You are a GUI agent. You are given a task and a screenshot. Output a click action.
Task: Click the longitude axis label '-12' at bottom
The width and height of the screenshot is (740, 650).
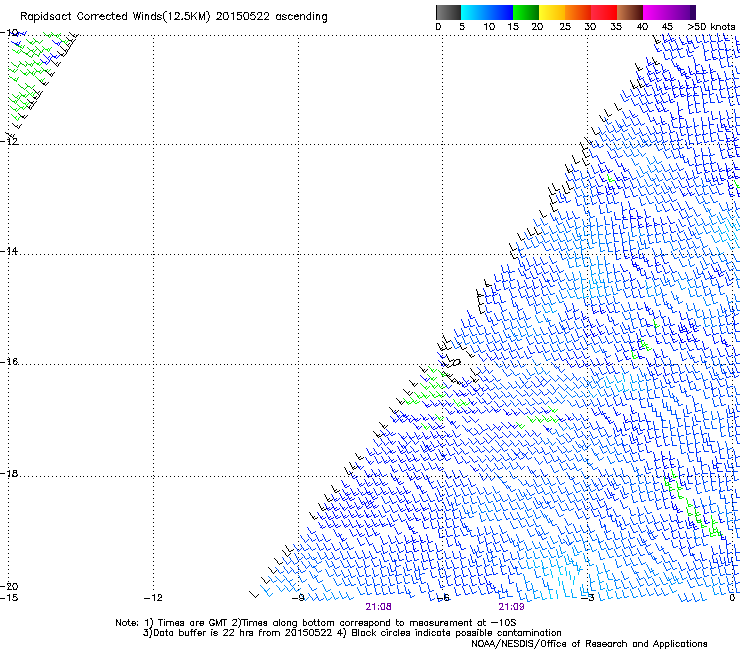point(153,598)
